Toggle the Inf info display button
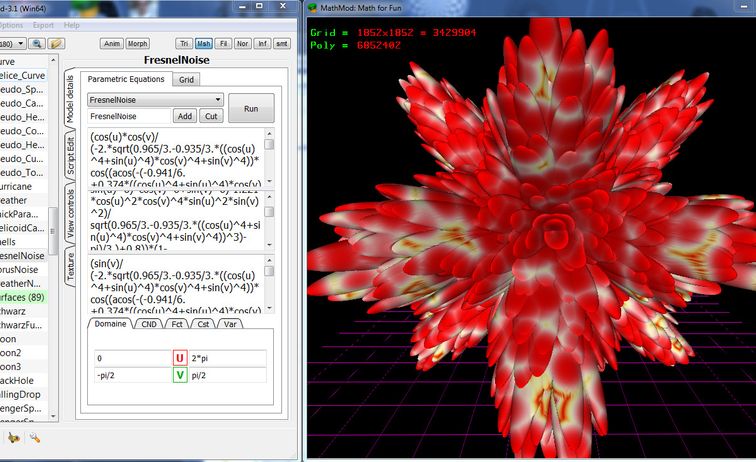Image resolution: width=756 pixels, height=462 pixels. tap(262, 44)
